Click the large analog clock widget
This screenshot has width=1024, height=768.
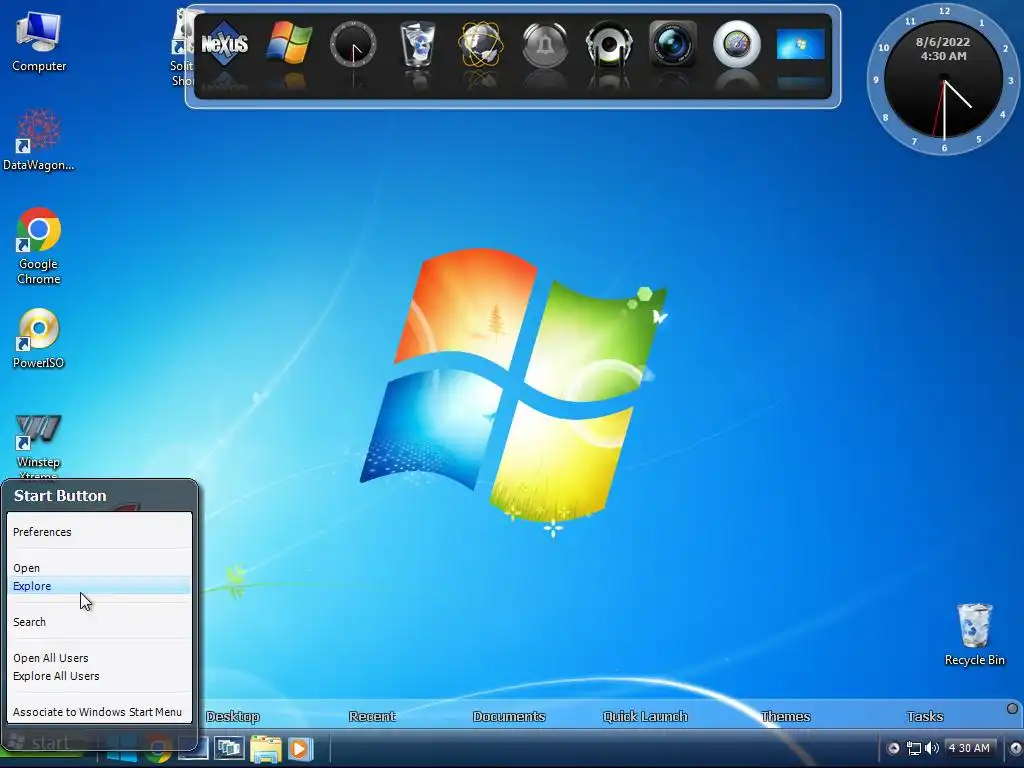pos(943,80)
